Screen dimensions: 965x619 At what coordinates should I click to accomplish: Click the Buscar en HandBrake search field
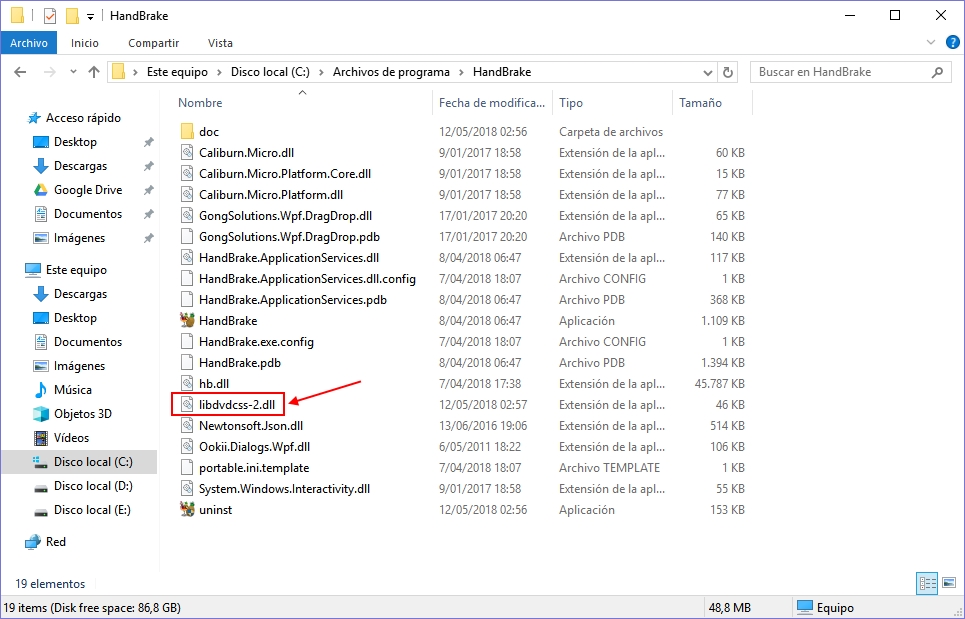point(851,72)
